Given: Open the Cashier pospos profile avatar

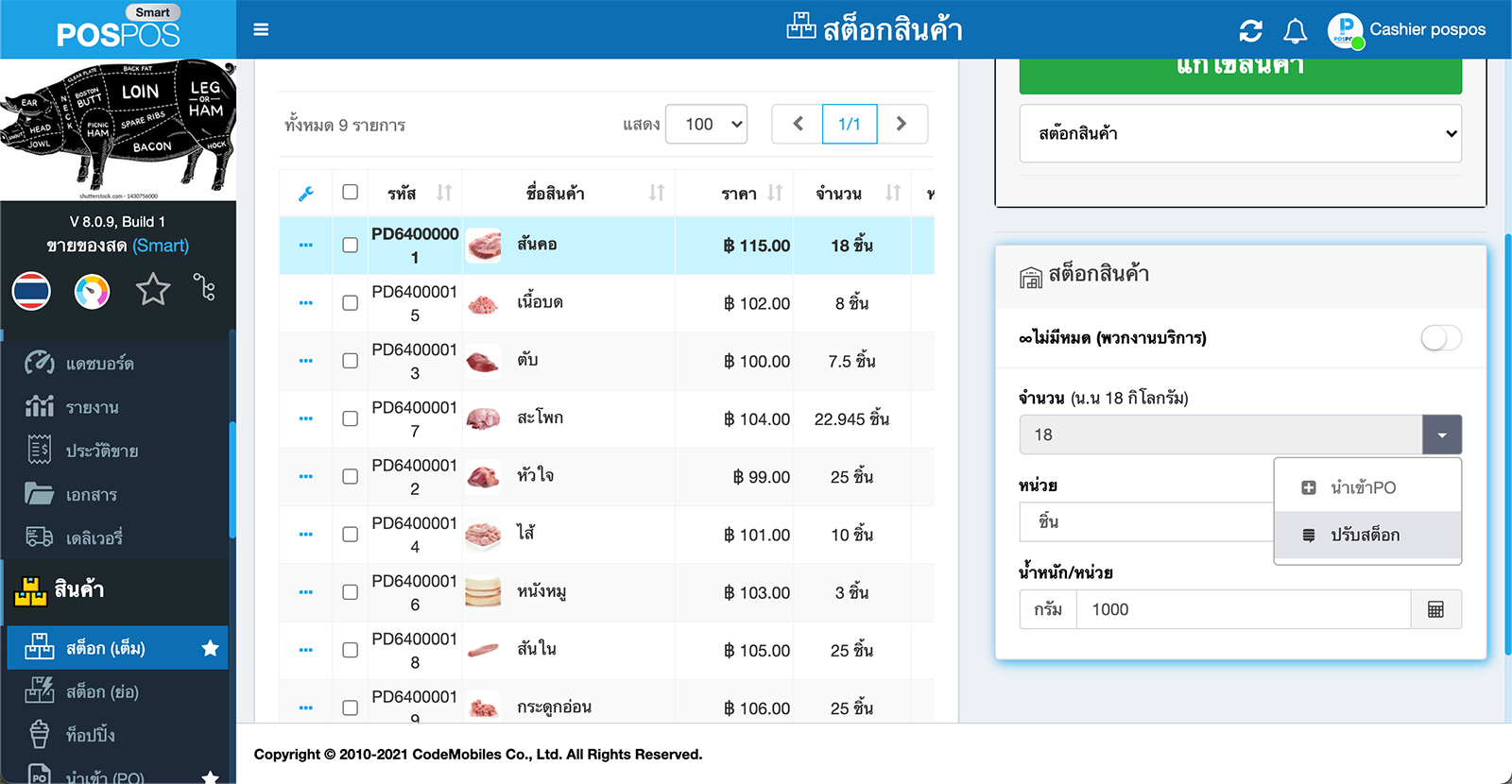Looking at the screenshot, I should point(1345,30).
